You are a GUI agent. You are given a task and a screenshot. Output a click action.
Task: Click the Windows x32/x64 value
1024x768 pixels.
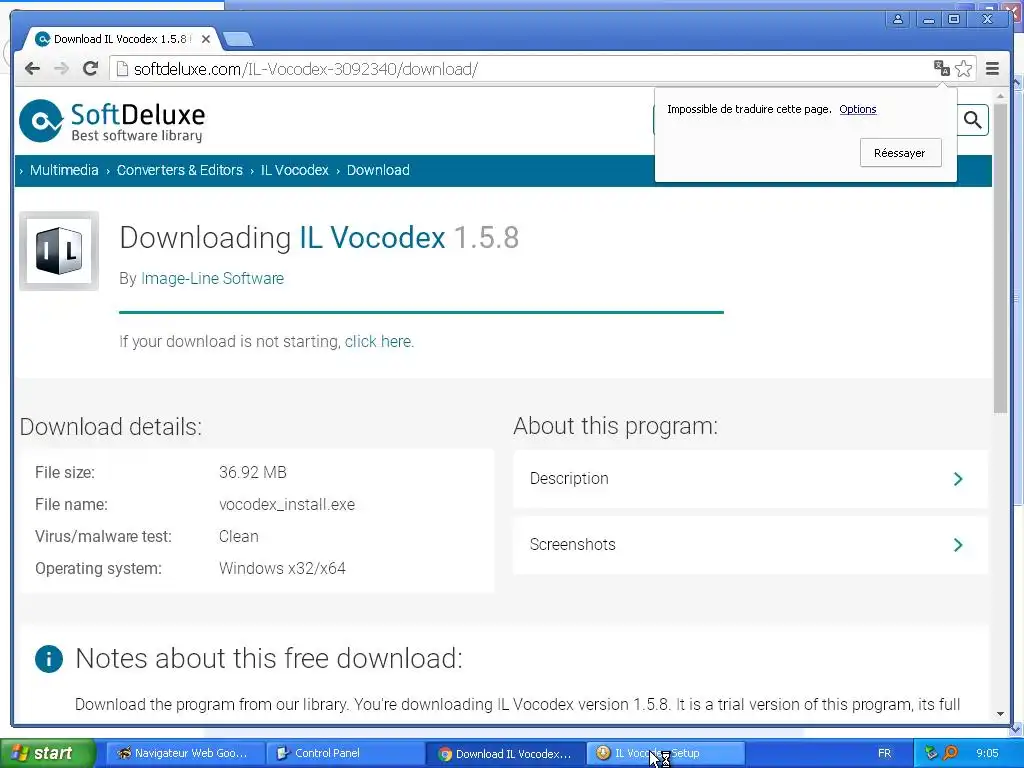point(282,569)
